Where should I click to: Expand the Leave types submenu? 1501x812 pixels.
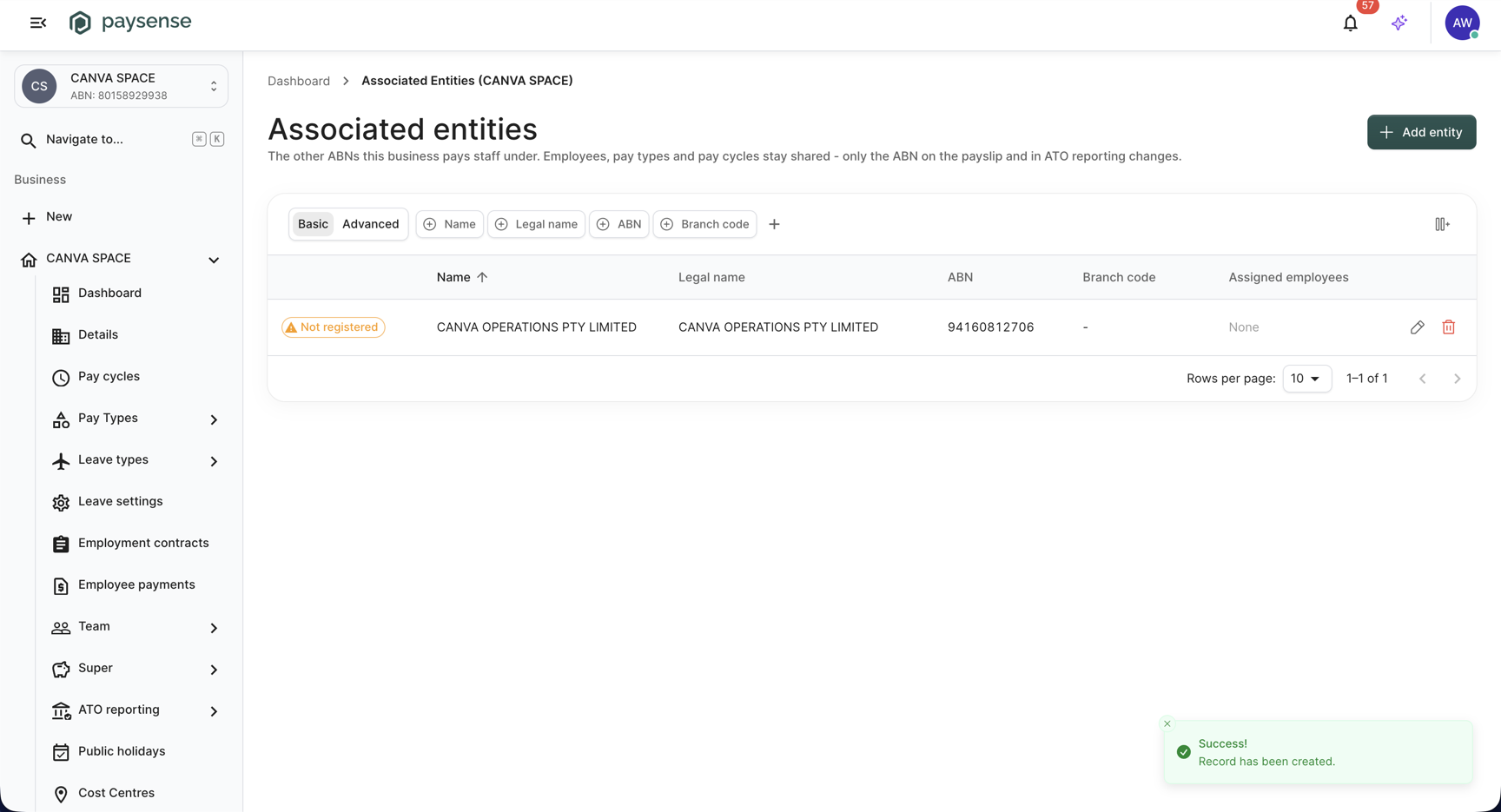(x=214, y=461)
